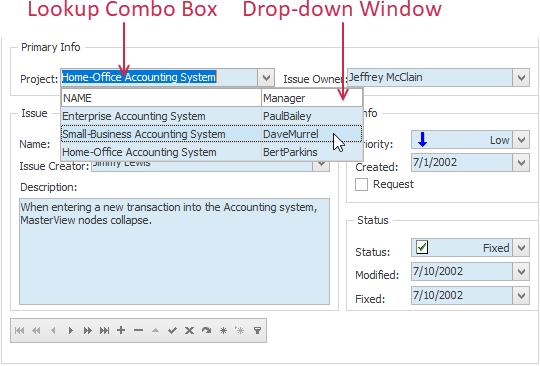Open the Project lookup combo dropdown arrow
The height and width of the screenshot is (366, 540).
(x=266, y=77)
